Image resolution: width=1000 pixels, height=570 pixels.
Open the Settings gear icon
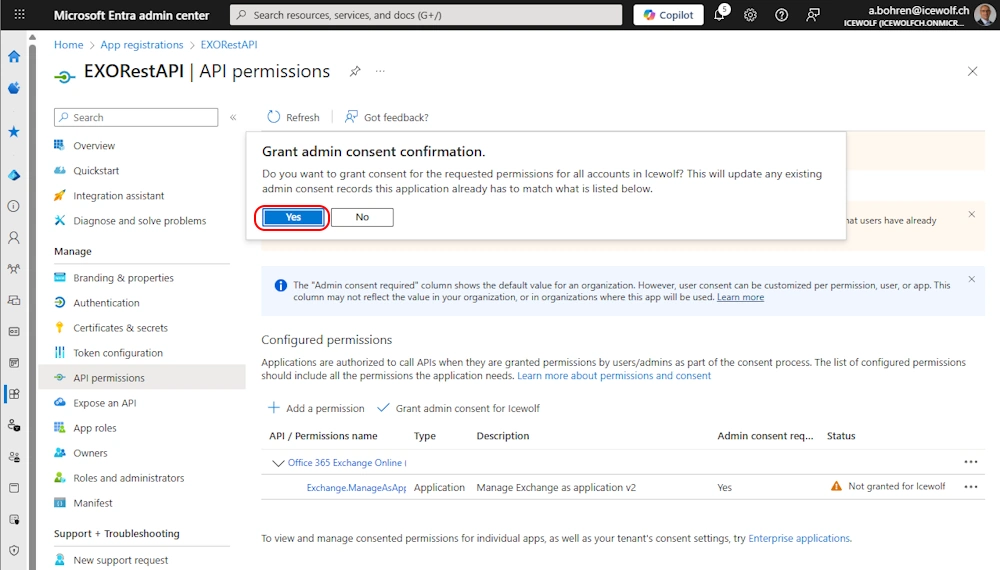click(750, 15)
